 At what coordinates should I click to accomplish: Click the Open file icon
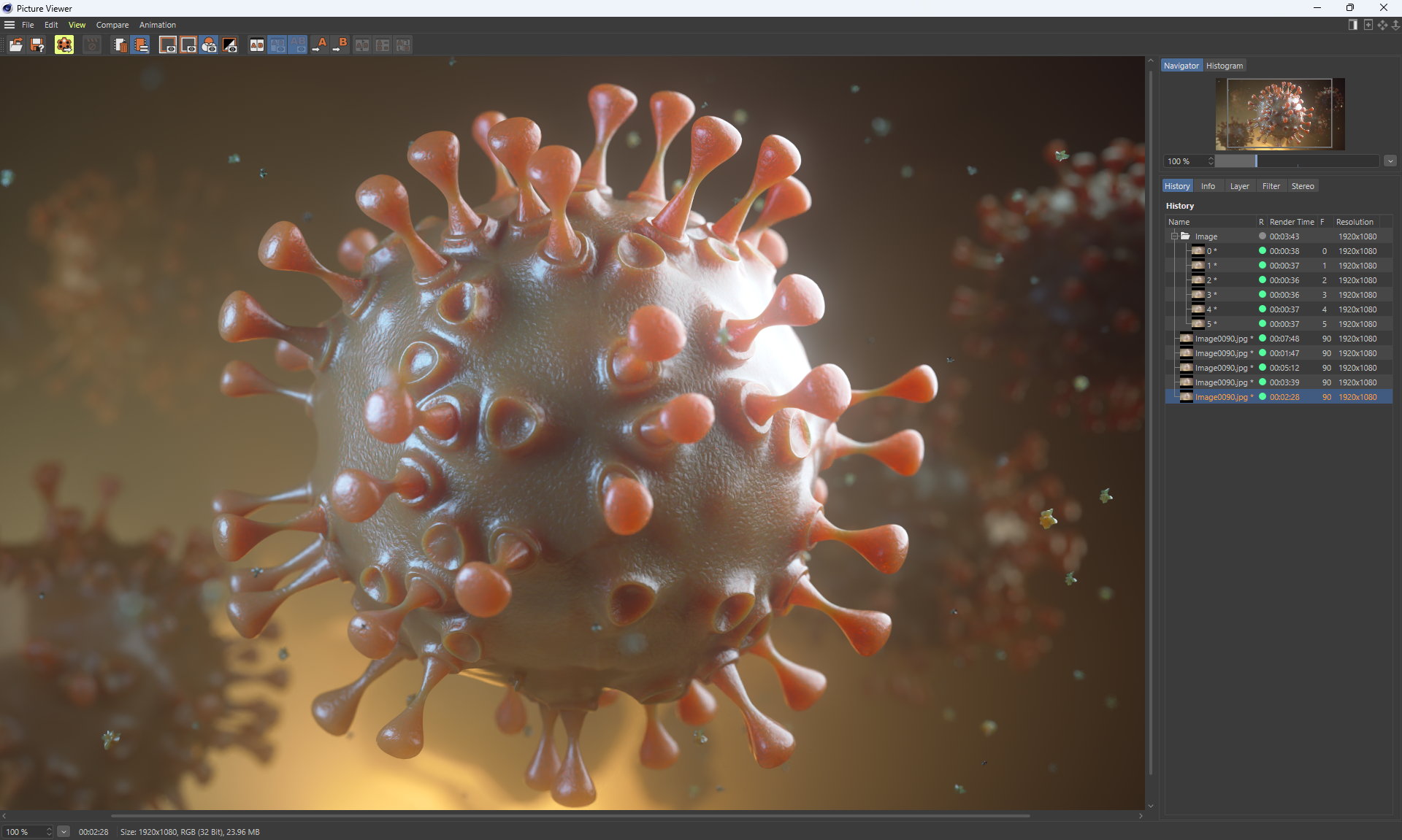click(15, 45)
